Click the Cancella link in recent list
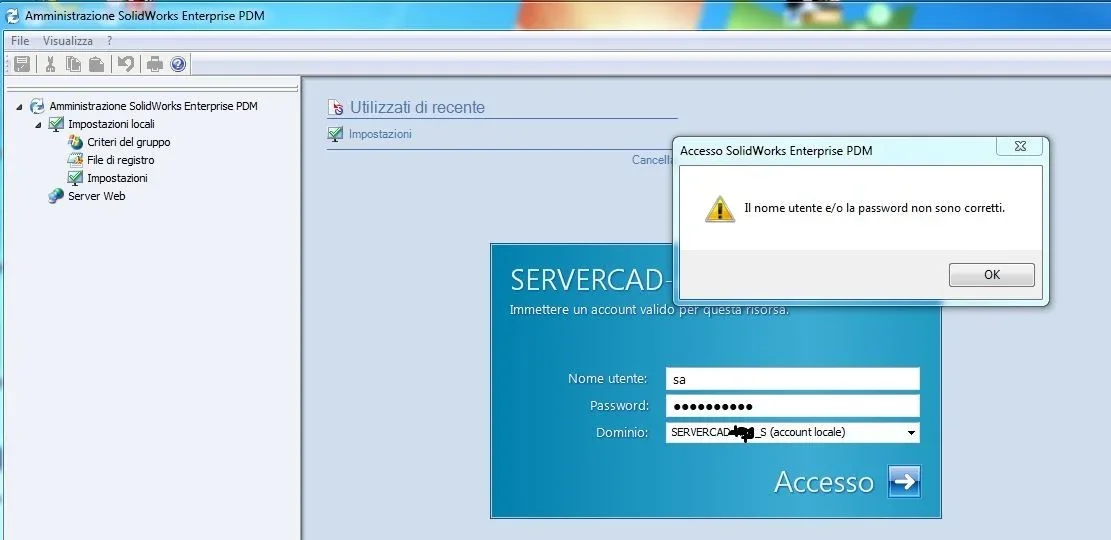Viewport: 1111px width, 540px height. [652, 160]
